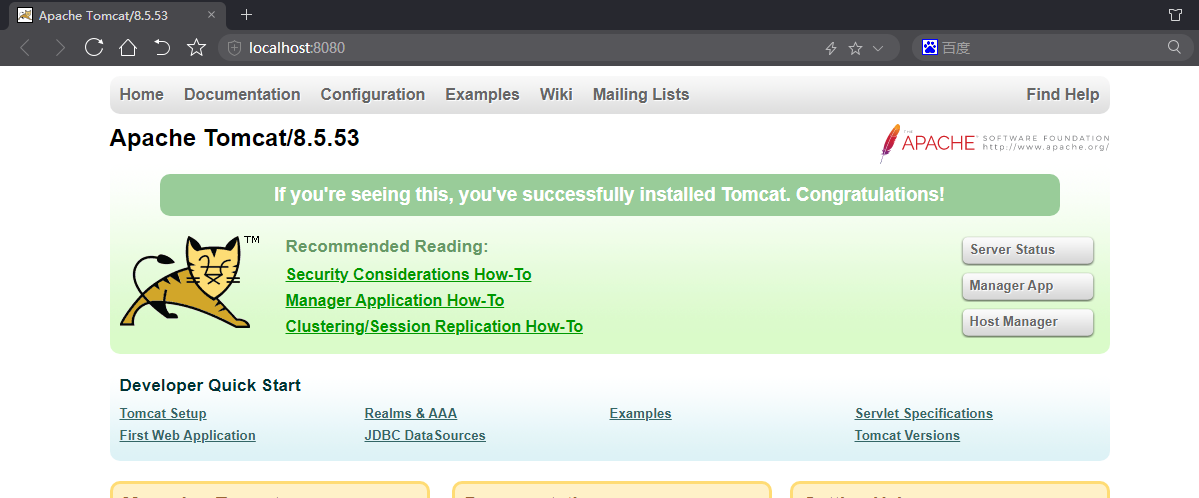Open Manager Application How-To link
This screenshot has height=498, width=1199.
(x=395, y=301)
